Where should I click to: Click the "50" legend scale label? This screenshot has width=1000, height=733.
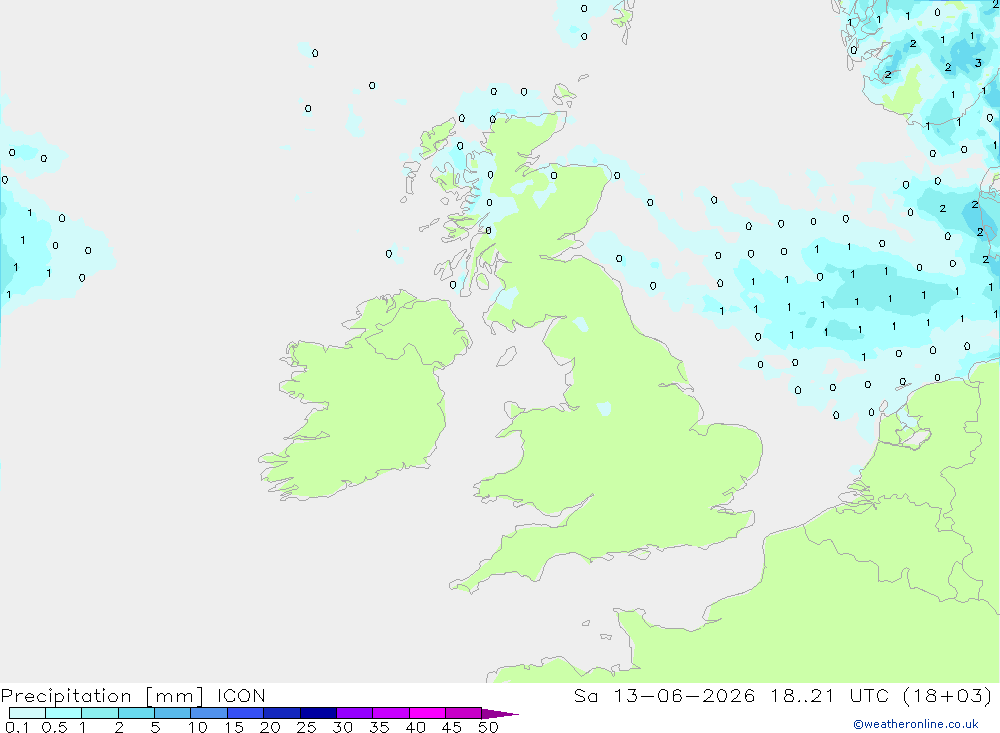pyautogui.click(x=488, y=727)
